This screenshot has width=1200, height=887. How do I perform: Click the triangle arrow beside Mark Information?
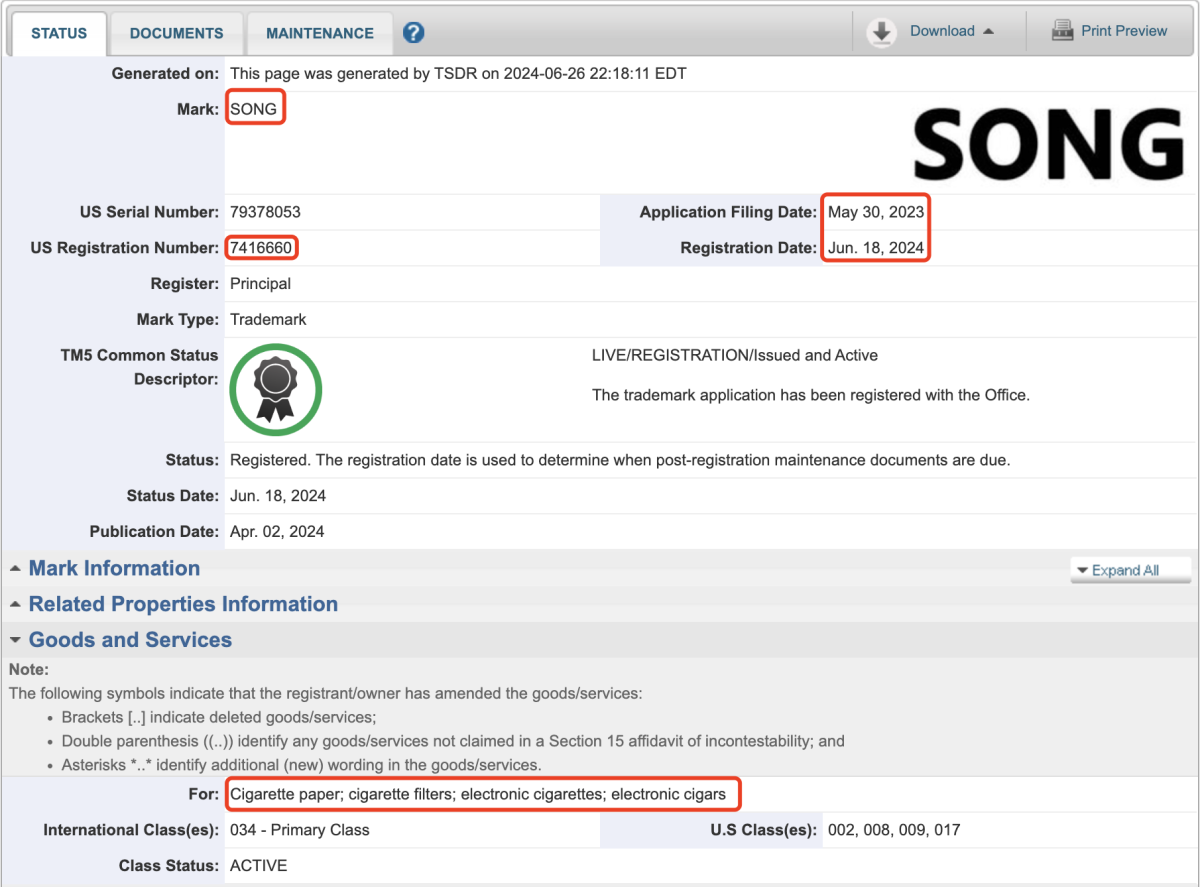(16, 569)
